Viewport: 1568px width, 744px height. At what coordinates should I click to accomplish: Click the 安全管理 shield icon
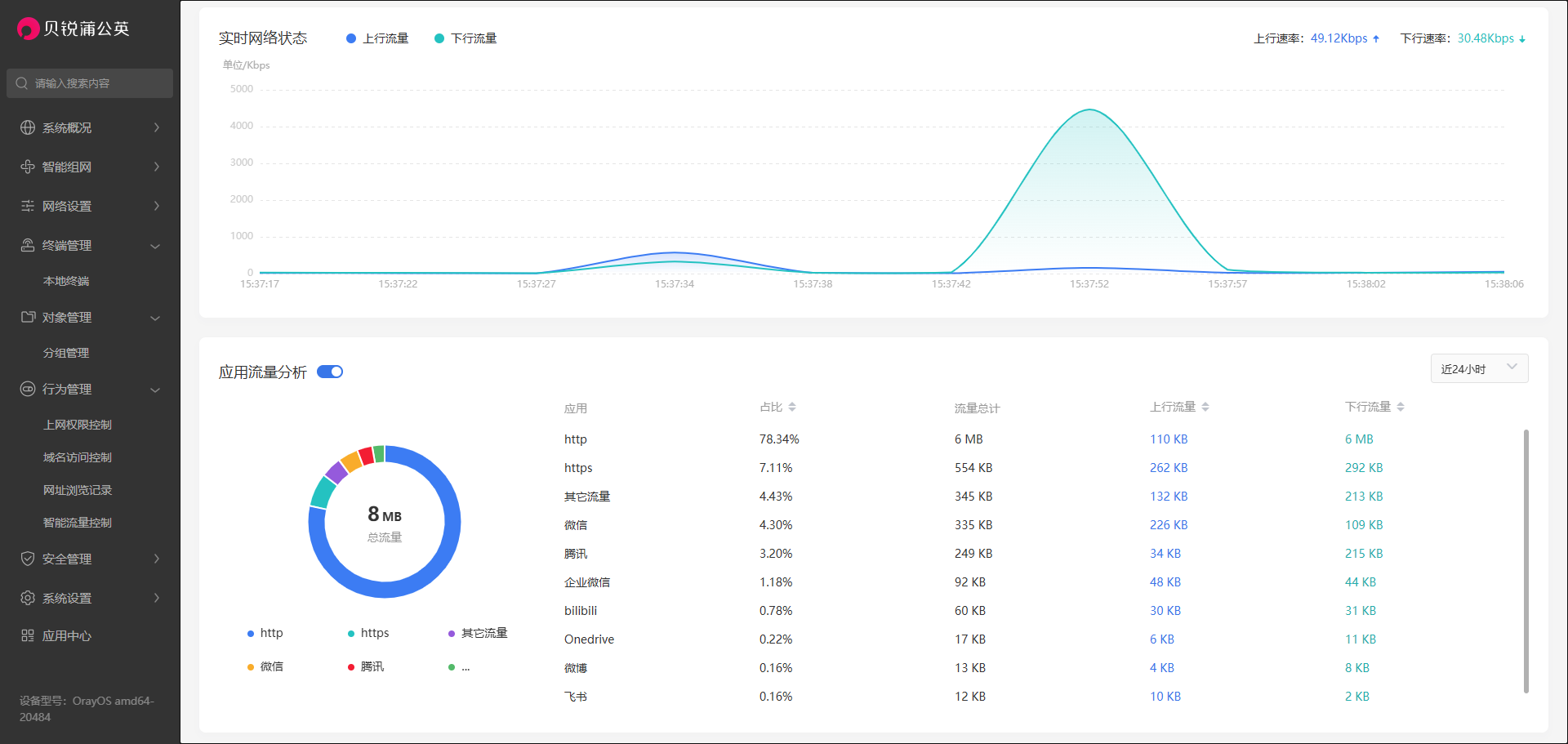click(x=28, y=559)
